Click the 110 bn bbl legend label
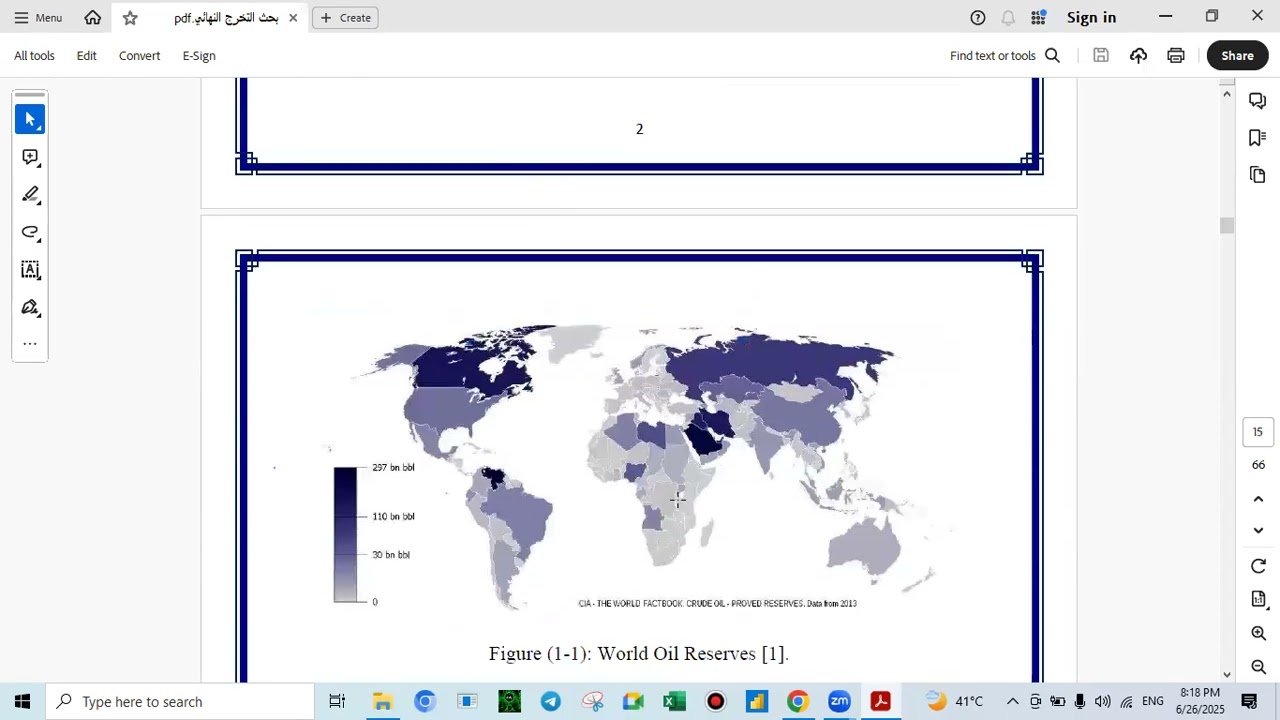The image size is (1280, 720). click(393, 517)
